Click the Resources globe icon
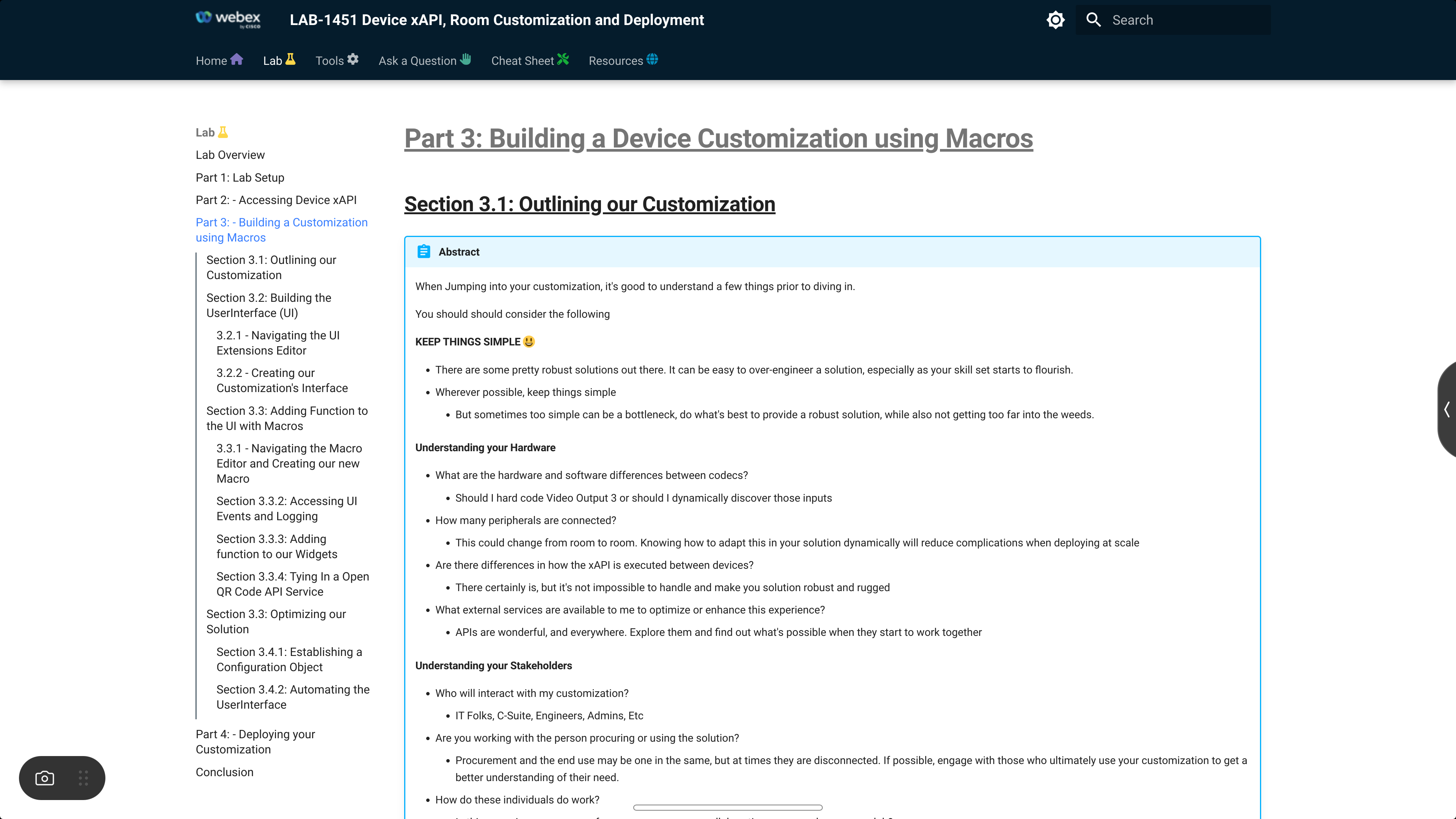 pos(652,60)
